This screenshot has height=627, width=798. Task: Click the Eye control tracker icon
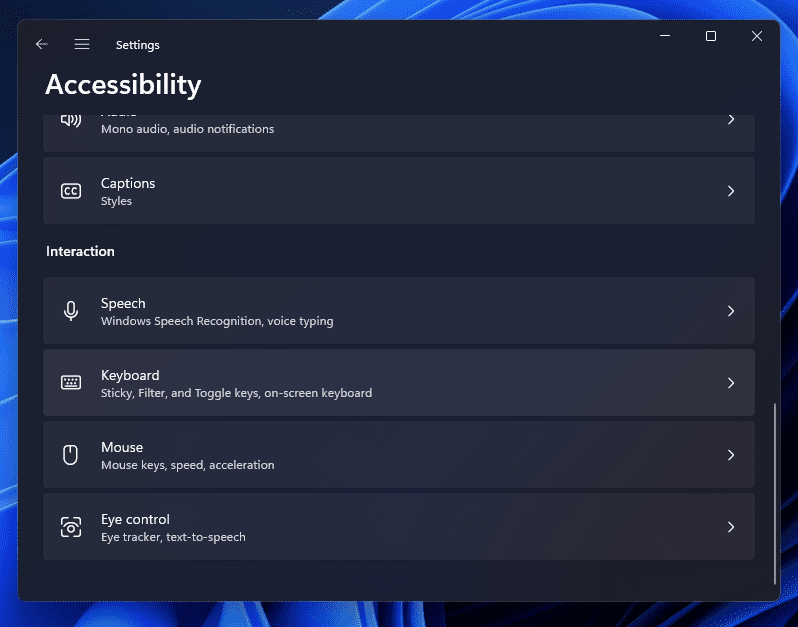pos(71,527)
